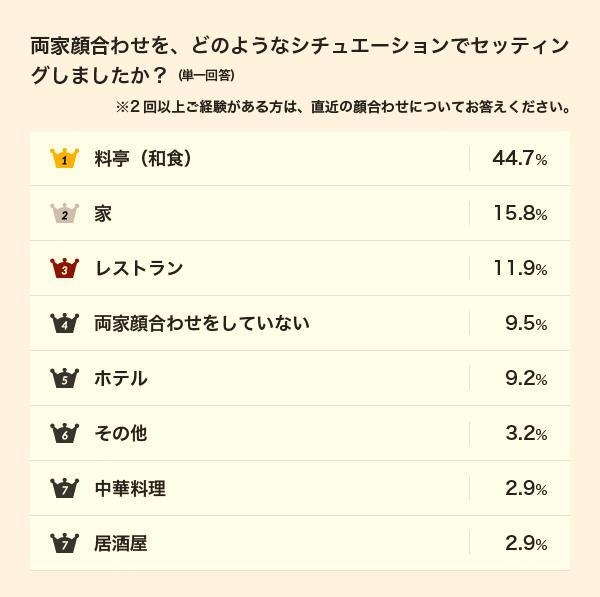The width and height of the screenshot is (600, 597).
Task: Click the 両家顔合わせをしていない label
Action: [202, 323]
